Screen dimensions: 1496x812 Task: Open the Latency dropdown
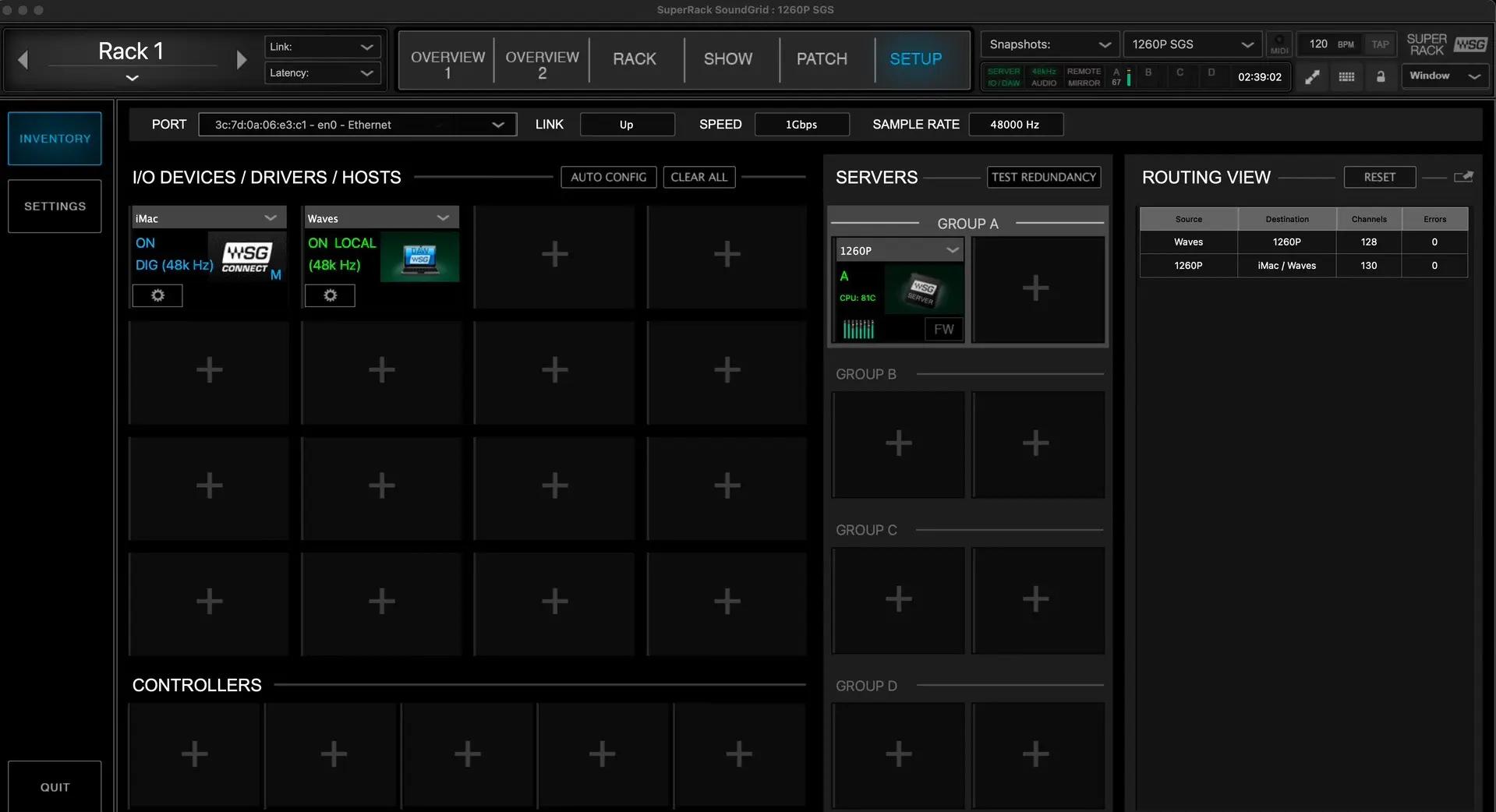point(323,73)
